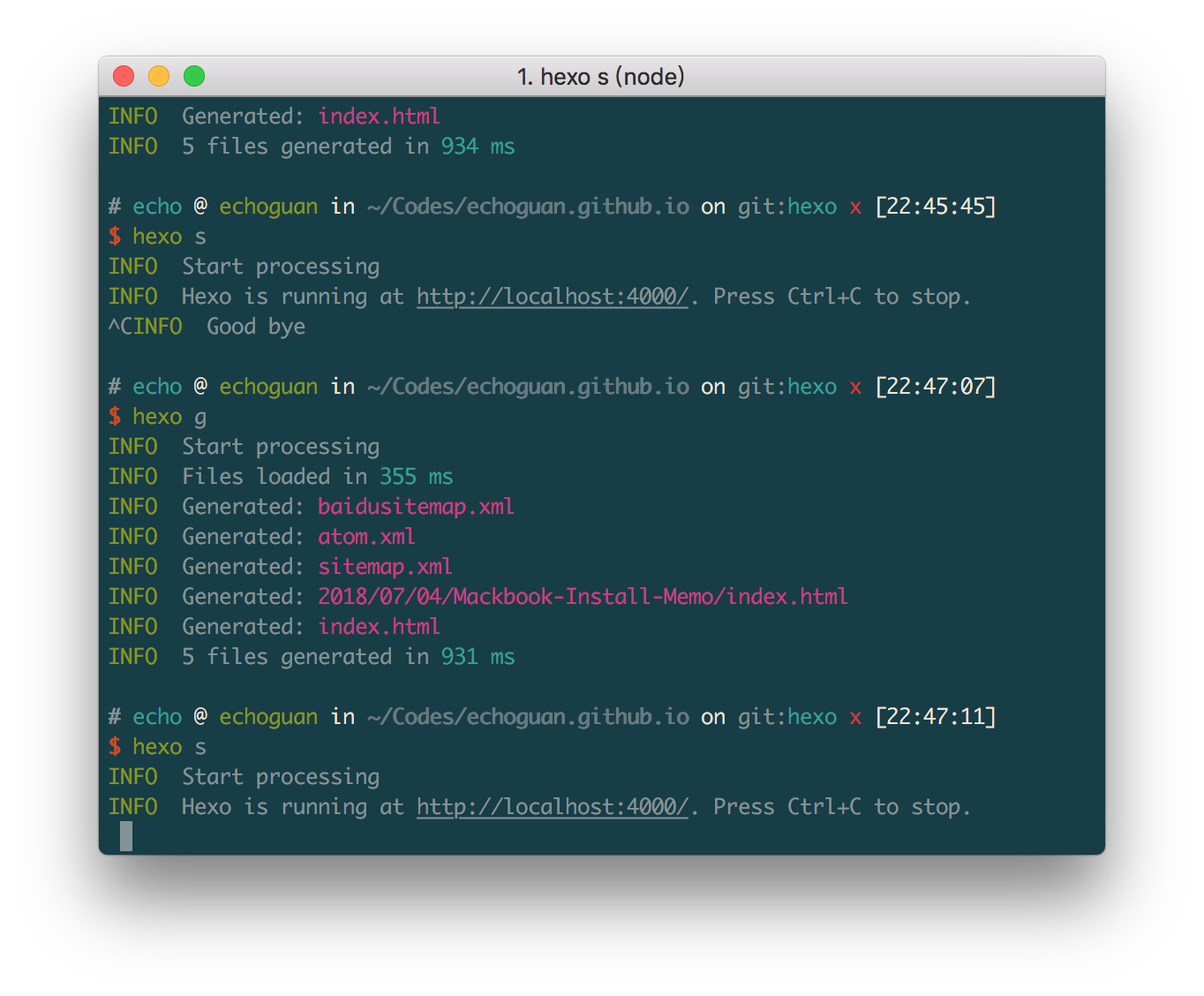Click the timestamp [22:47:07]
This screenshot has width=1204, height=996.
click(x=936, y=387)
